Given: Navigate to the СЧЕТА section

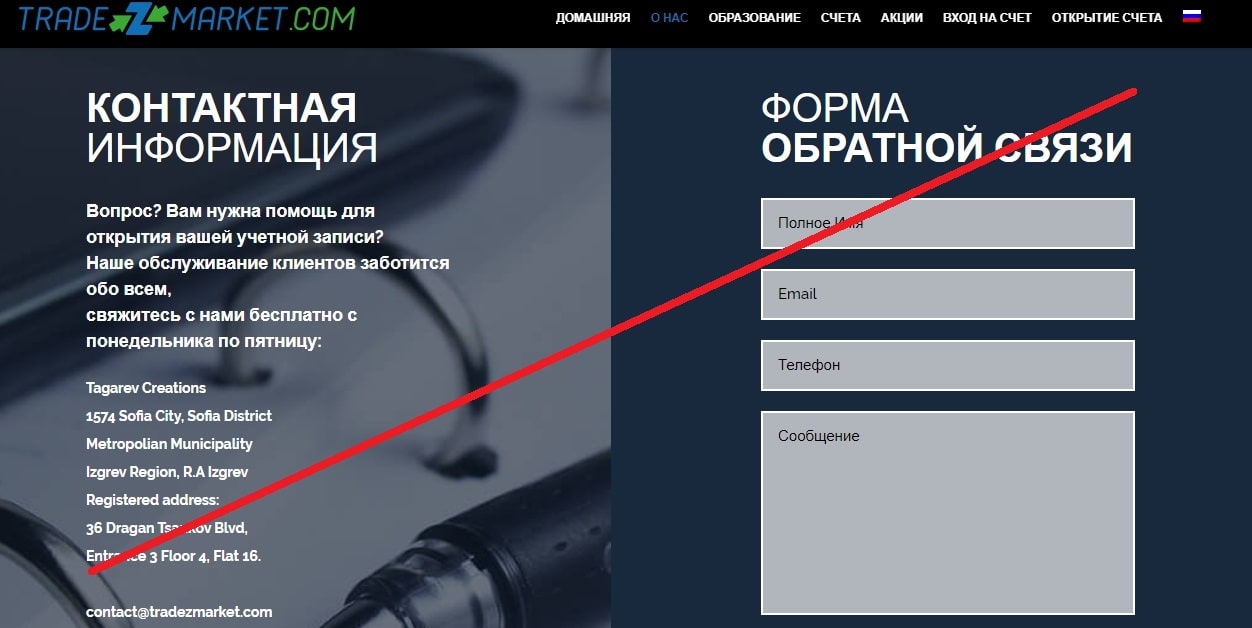Looking at the screenshot, I should (x=840, y=18).
